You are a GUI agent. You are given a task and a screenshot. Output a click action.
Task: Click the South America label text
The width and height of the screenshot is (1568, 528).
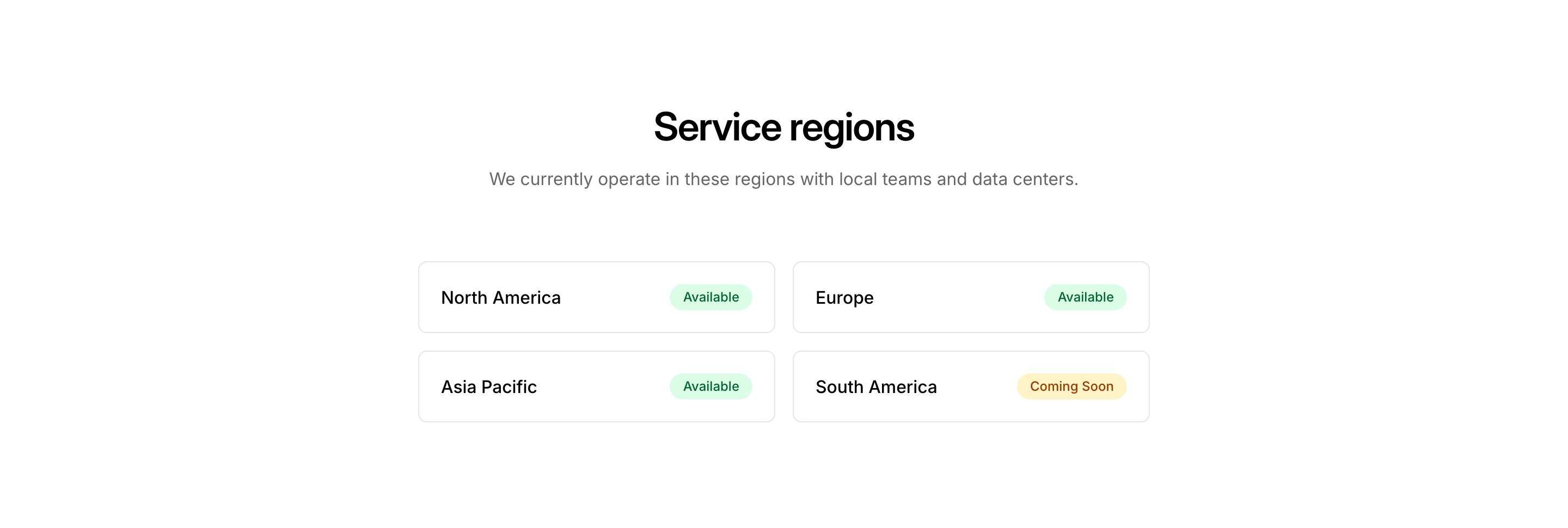click(876, 387)
